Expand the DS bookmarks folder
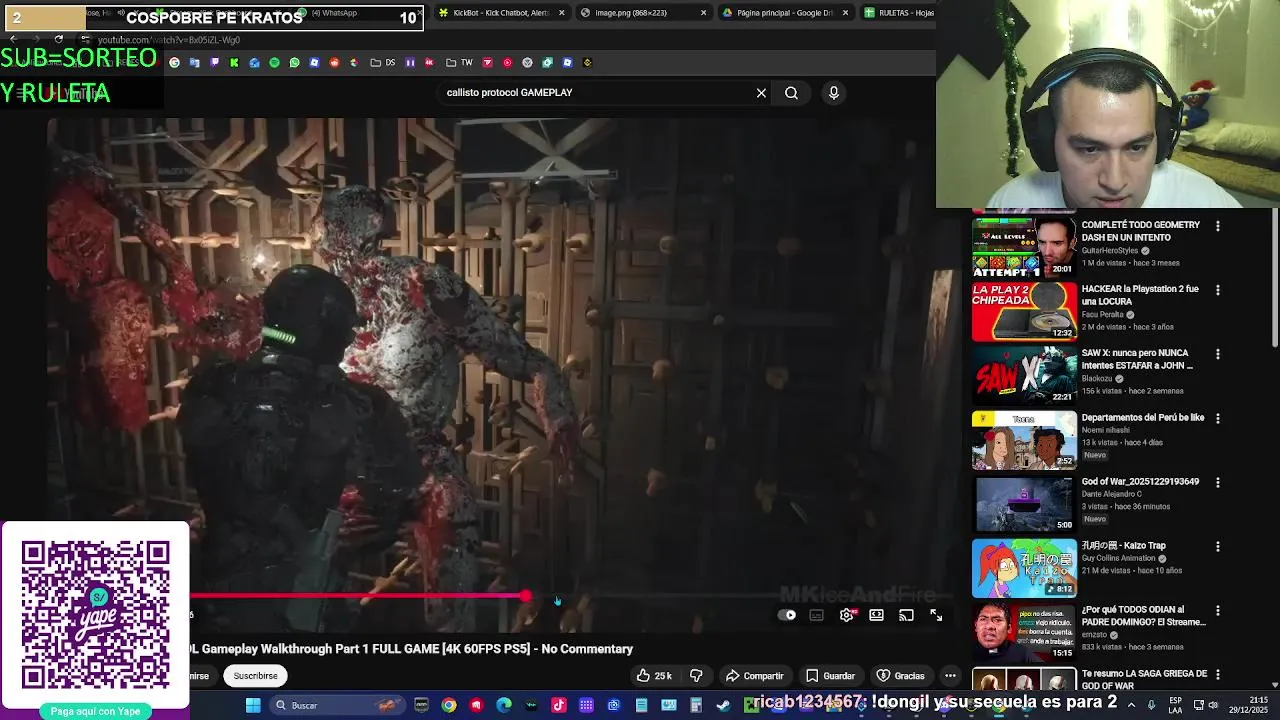Viewport: 1280px width, 720px height. point(383,63)
